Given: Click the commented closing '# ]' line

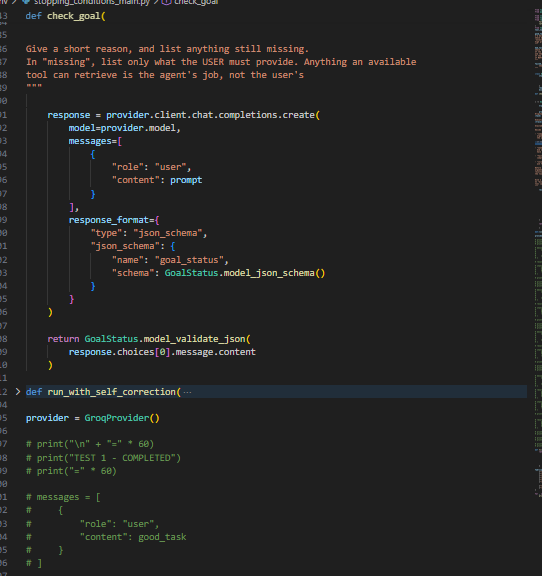Looking at the screenshot, I should (x=34, y=563).
